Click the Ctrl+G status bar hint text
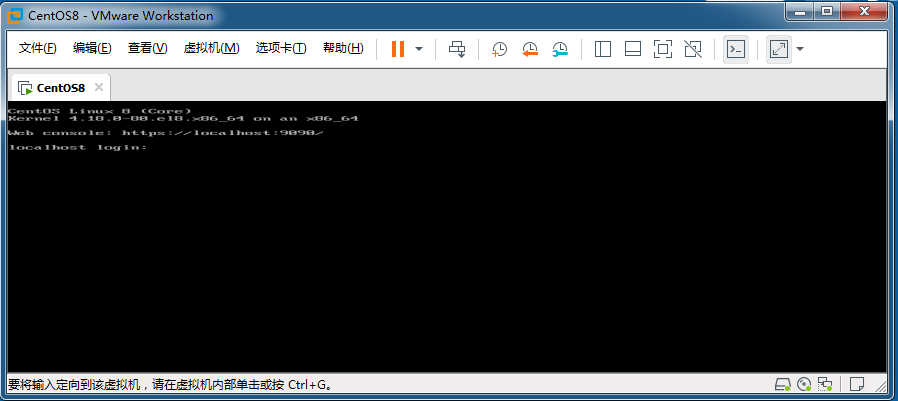Screen dimensions: 898x401 click(171, 384)
